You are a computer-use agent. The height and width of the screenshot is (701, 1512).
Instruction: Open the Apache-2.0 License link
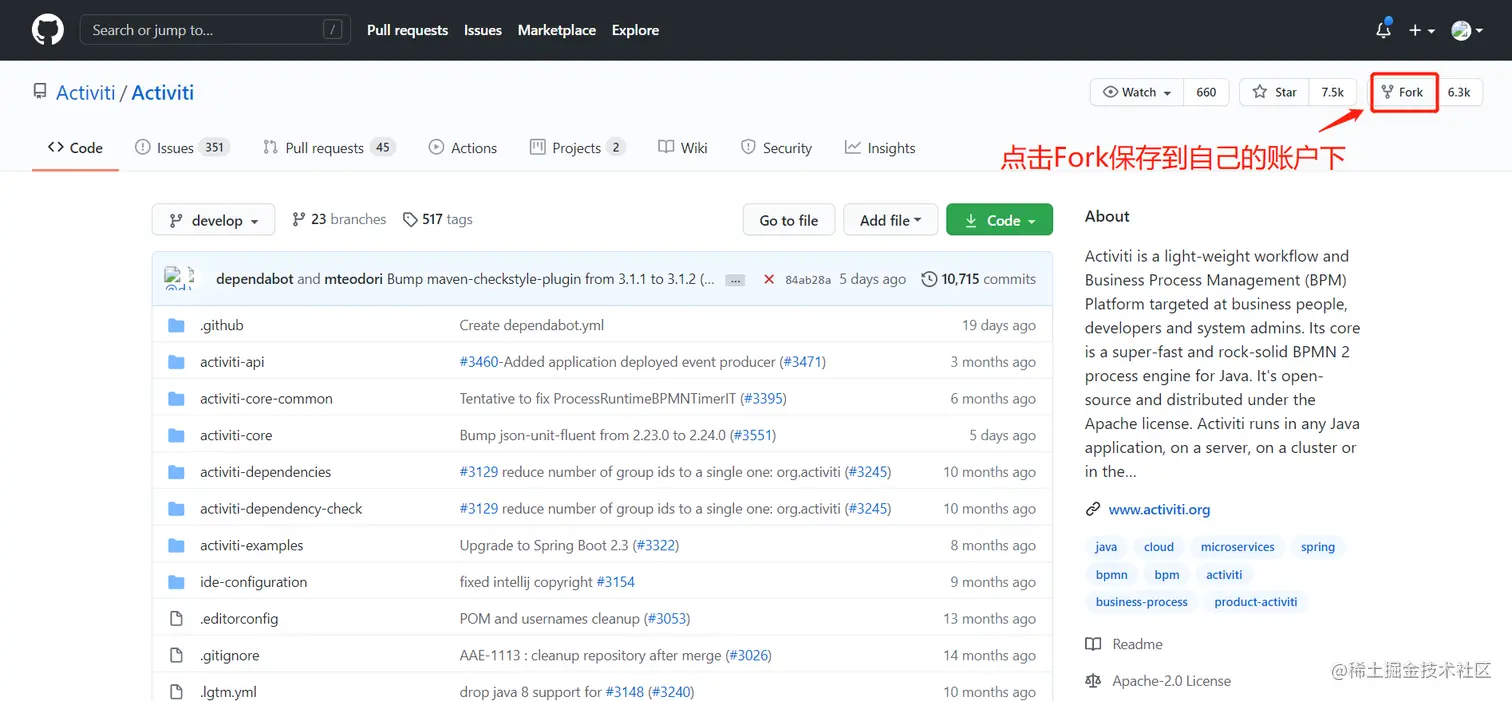(1159, 681)
